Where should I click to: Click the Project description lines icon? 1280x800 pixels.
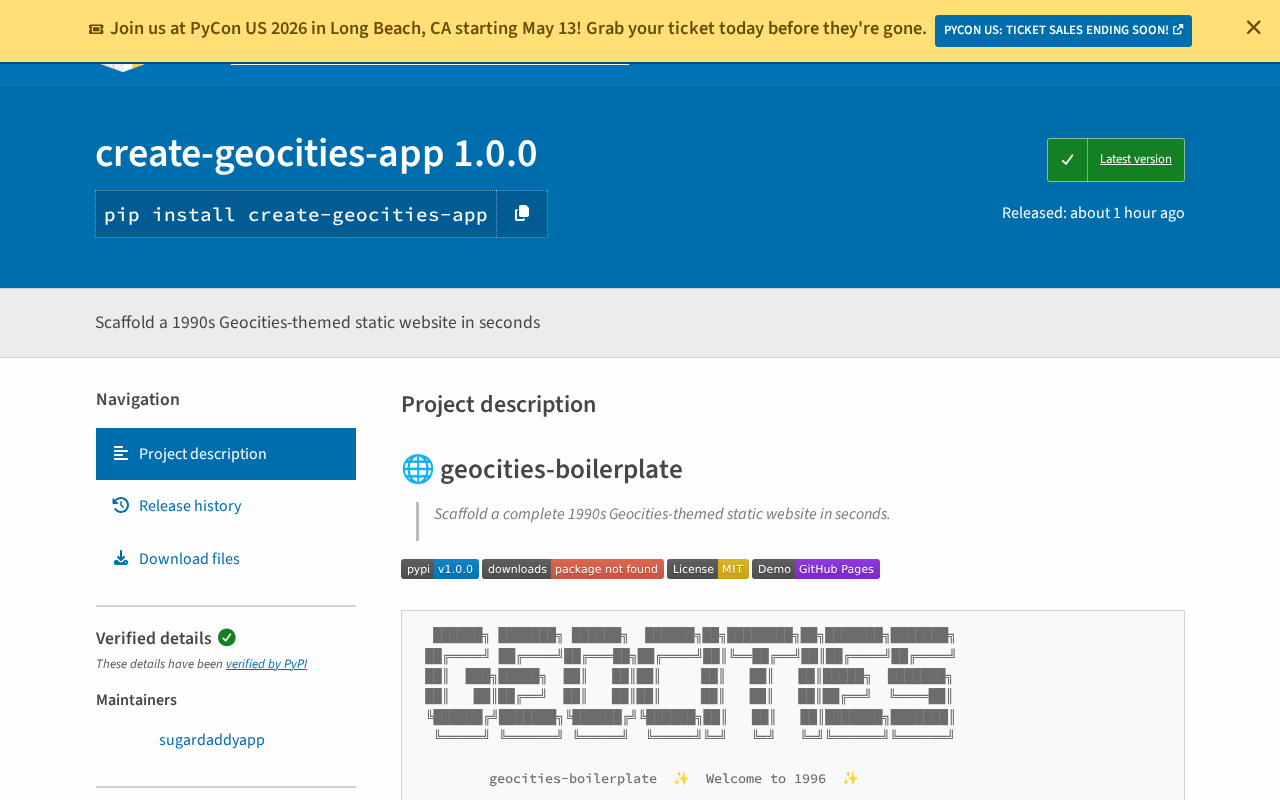tap(121, 453)
